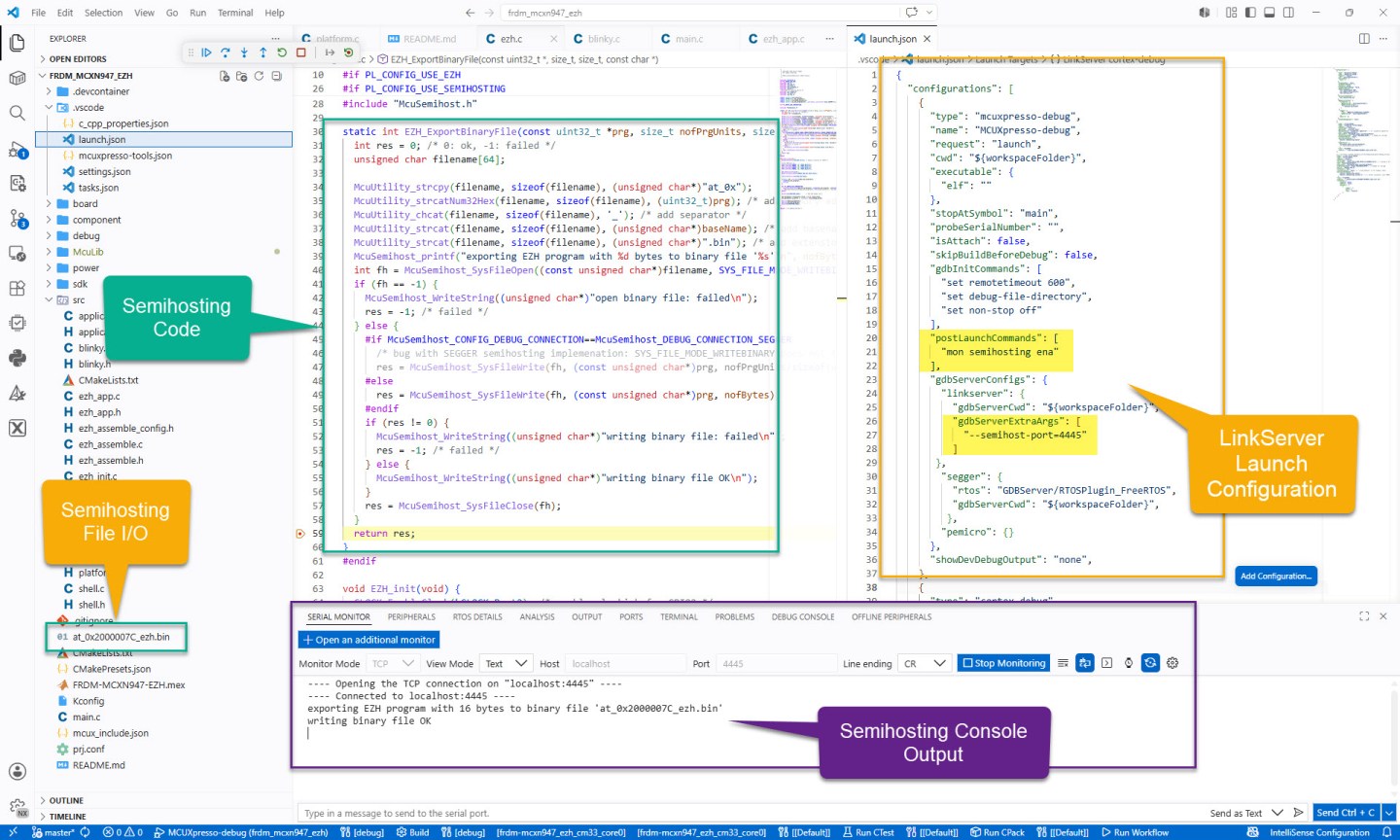This screenshot has height=840, width=1400.
Task: Stop the debug session
Action: 301,52
